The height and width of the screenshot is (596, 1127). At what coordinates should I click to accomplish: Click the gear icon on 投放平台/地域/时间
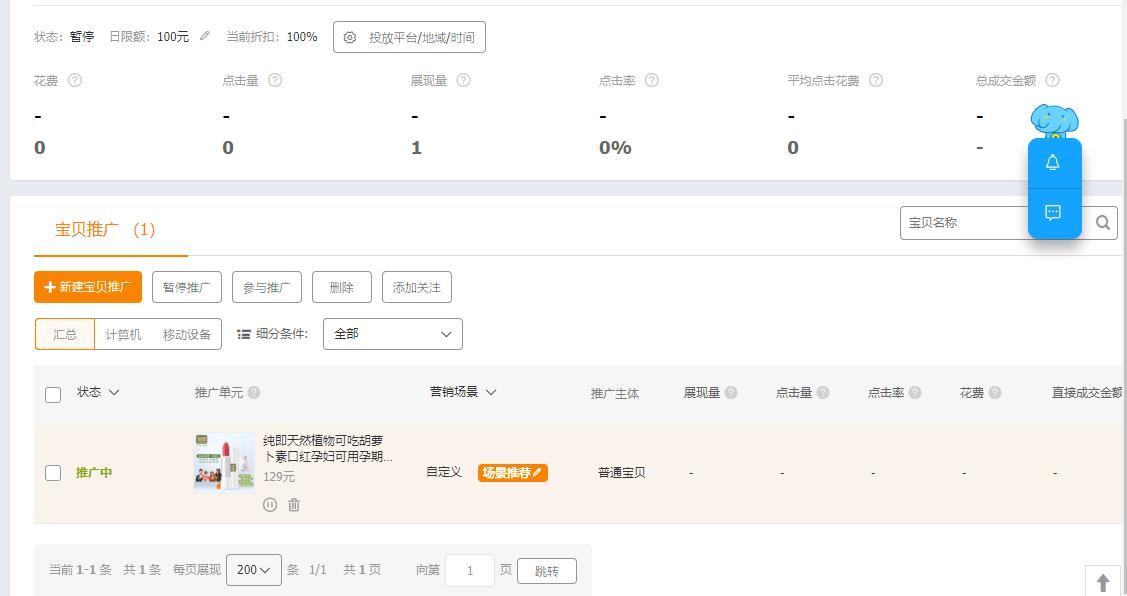(349, 36)
